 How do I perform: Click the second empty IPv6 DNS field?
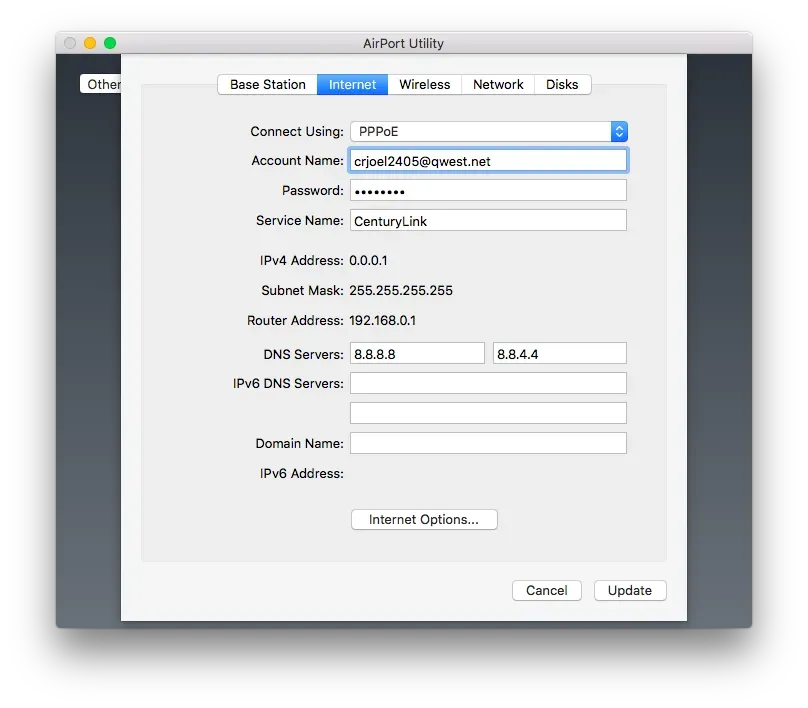(x=488, y=412)
